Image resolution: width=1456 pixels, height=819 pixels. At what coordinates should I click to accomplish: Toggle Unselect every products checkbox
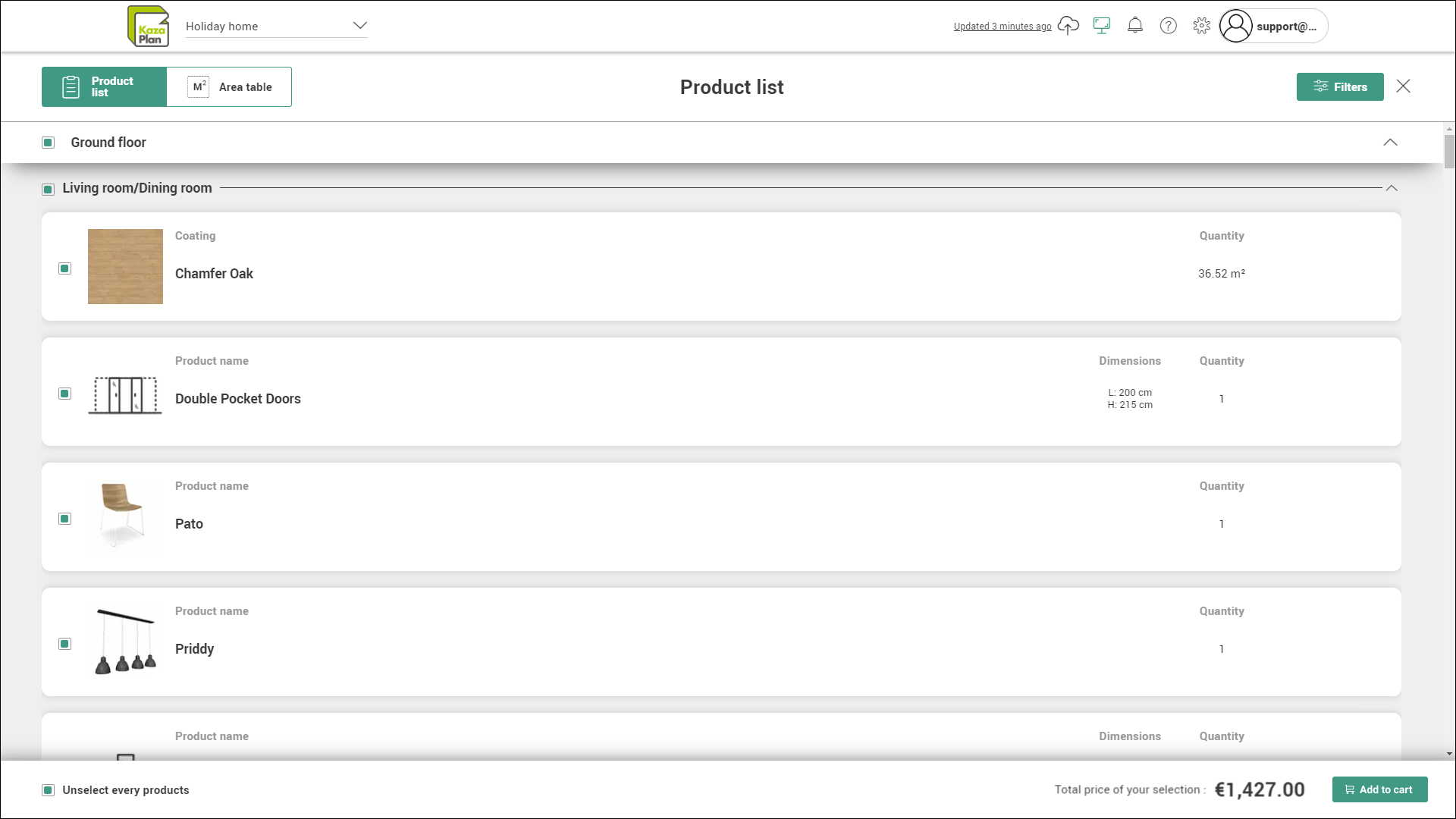pos(49,790)
